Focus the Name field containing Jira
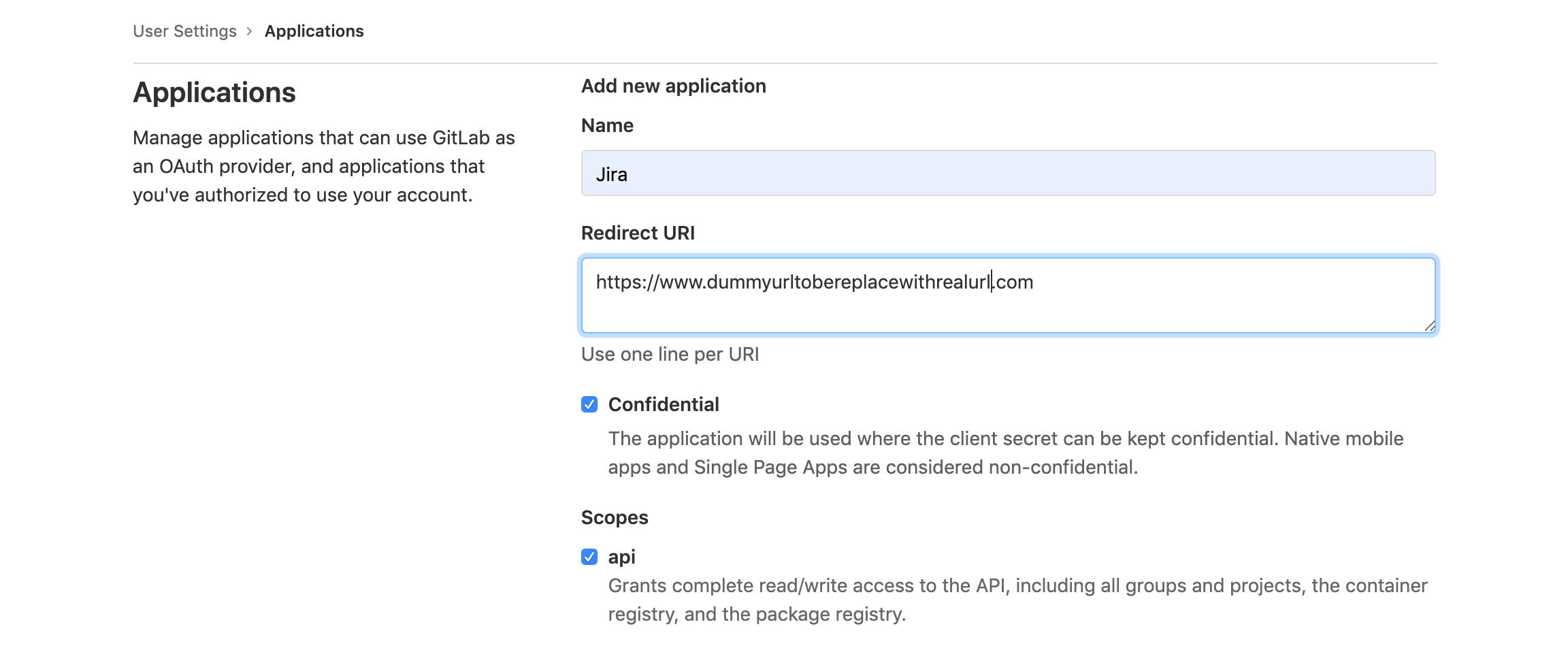This screenshot has width=1568, height=650. click(1007, 174)
